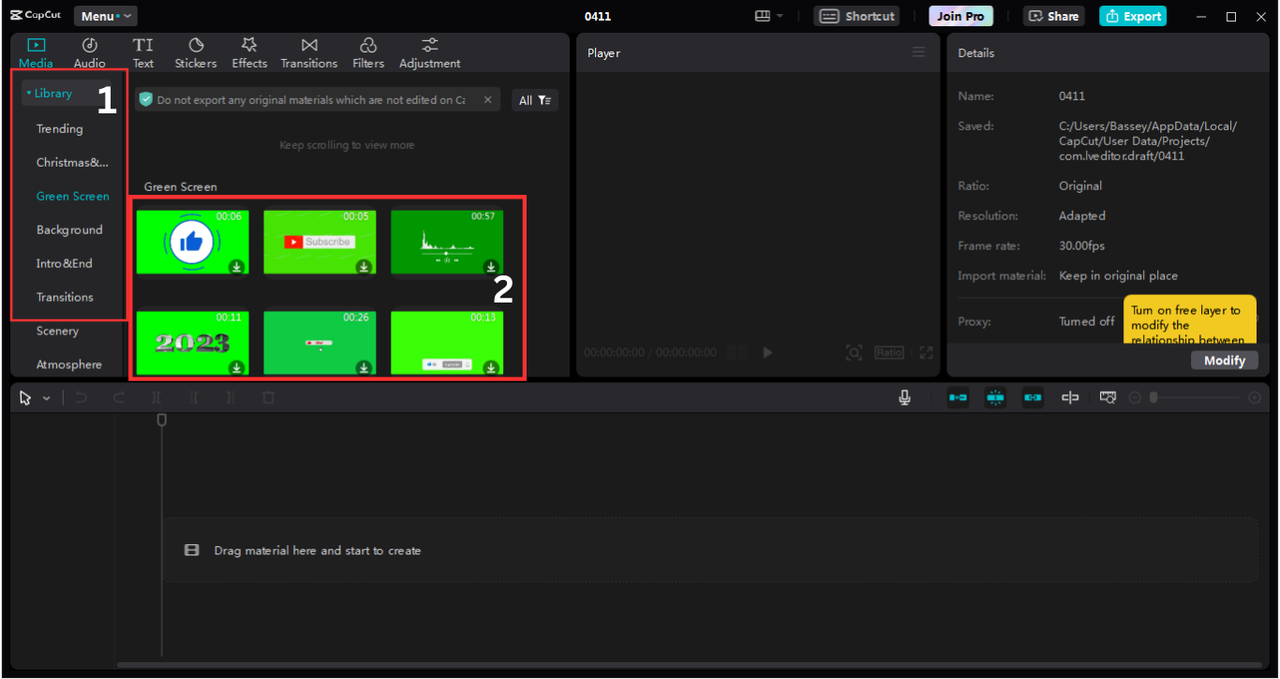The image size is (1280, 679).
Task: Select the Christmas& category
Action: point(72,162)
